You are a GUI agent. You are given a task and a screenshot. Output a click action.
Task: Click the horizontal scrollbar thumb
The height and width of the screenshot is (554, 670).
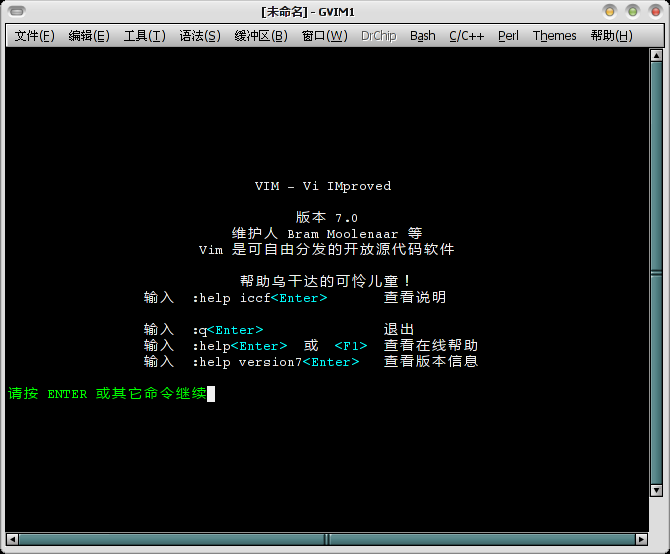327,539
